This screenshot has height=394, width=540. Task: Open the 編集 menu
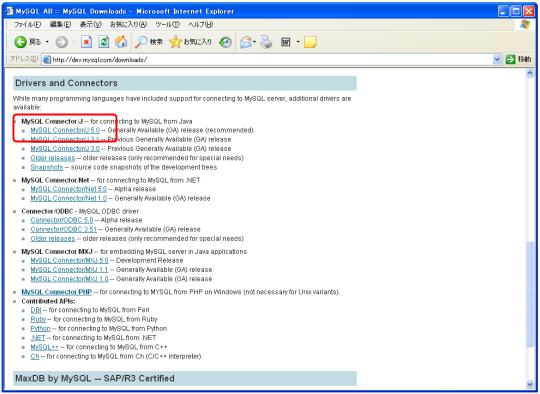pos(60,24)
